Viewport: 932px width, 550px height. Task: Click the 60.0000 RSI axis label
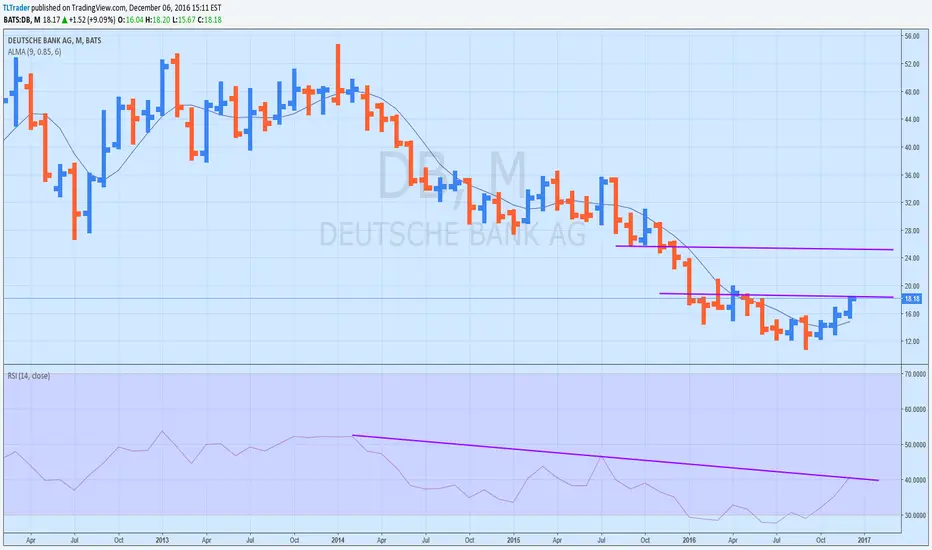[x=915, y=409]
